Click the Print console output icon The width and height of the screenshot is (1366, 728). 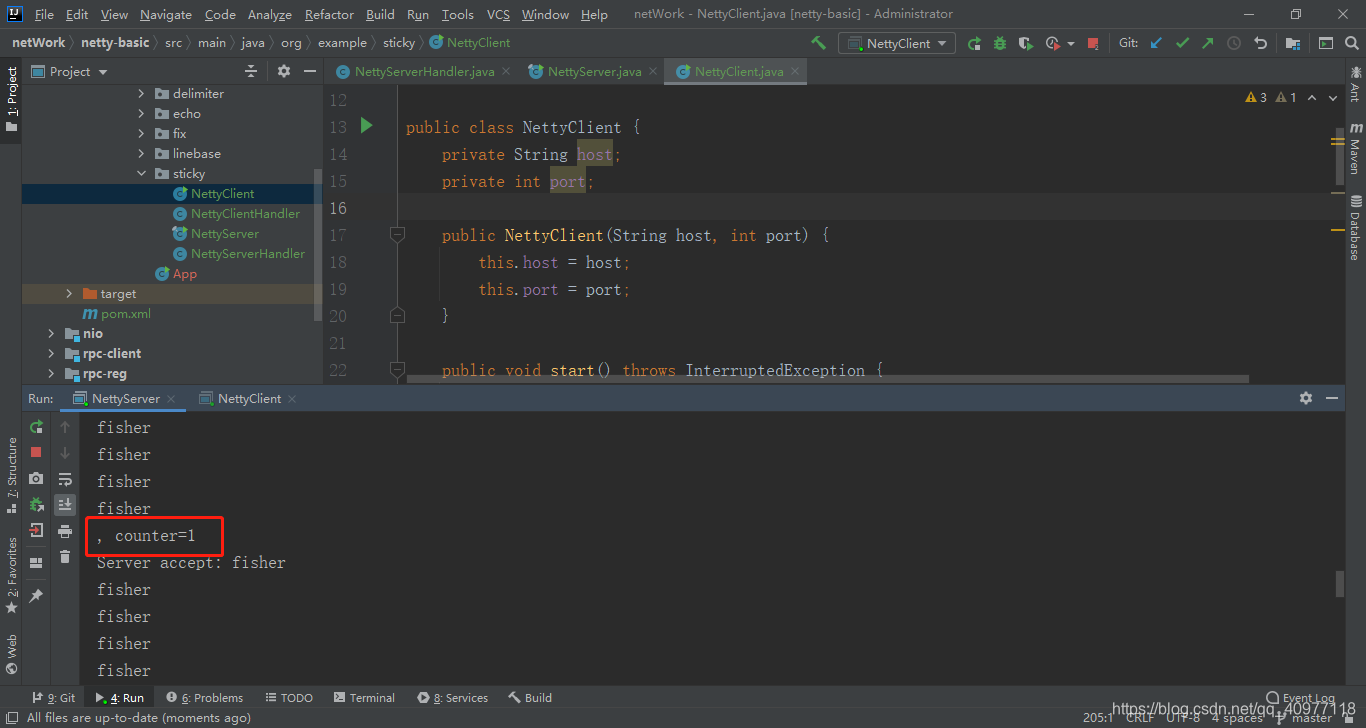pyautogui.click(x=65, y=530)
